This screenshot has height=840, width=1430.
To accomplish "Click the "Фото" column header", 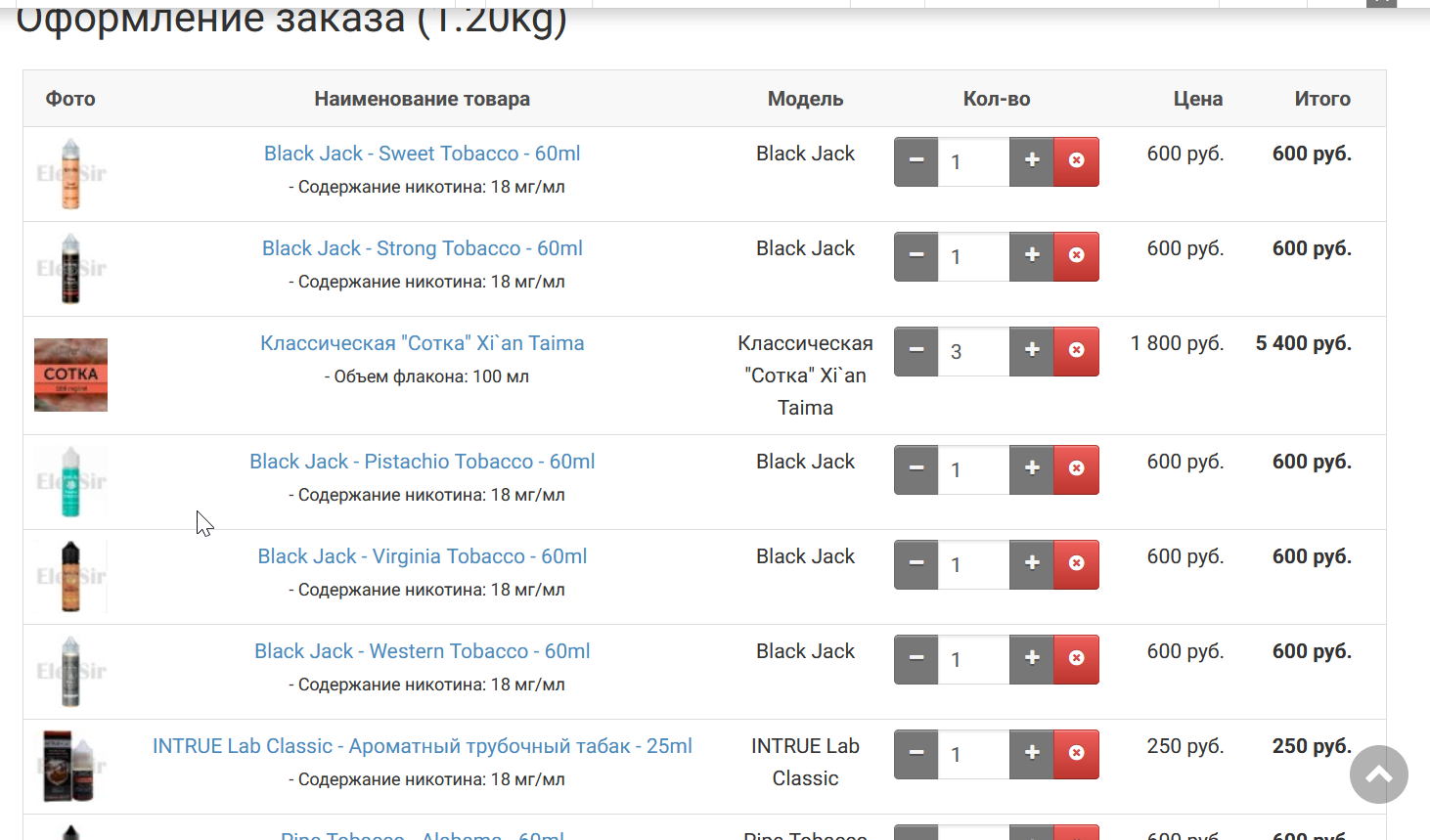I will click(70, 99).
